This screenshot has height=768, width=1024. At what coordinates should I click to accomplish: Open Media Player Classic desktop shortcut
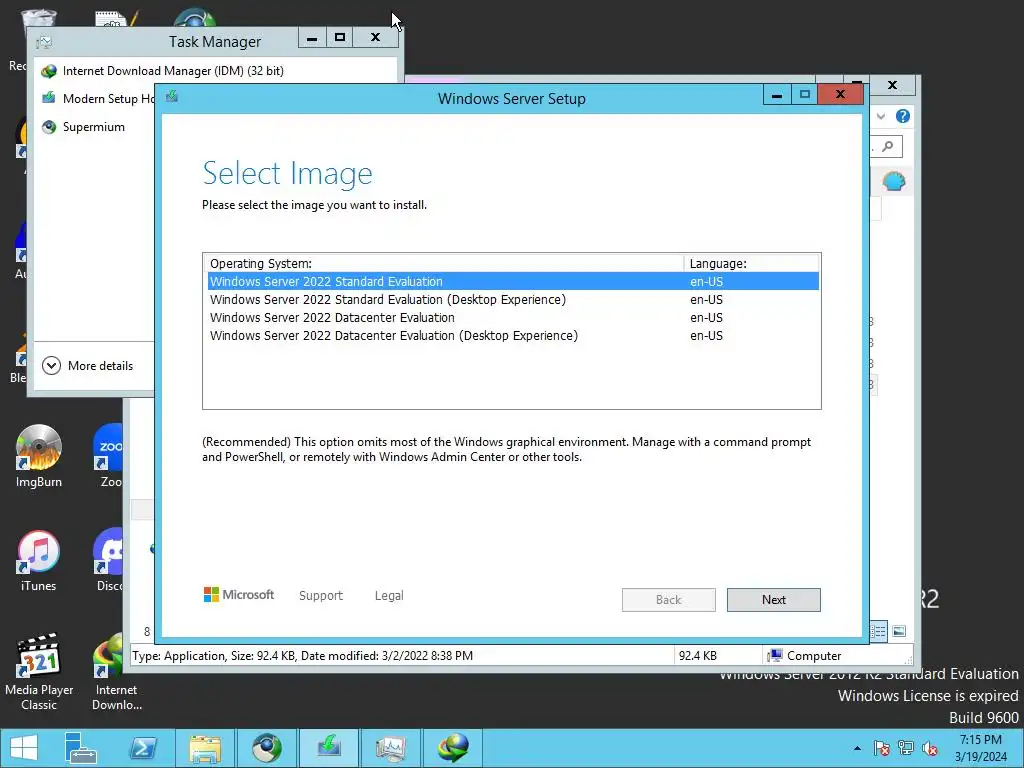39,671
